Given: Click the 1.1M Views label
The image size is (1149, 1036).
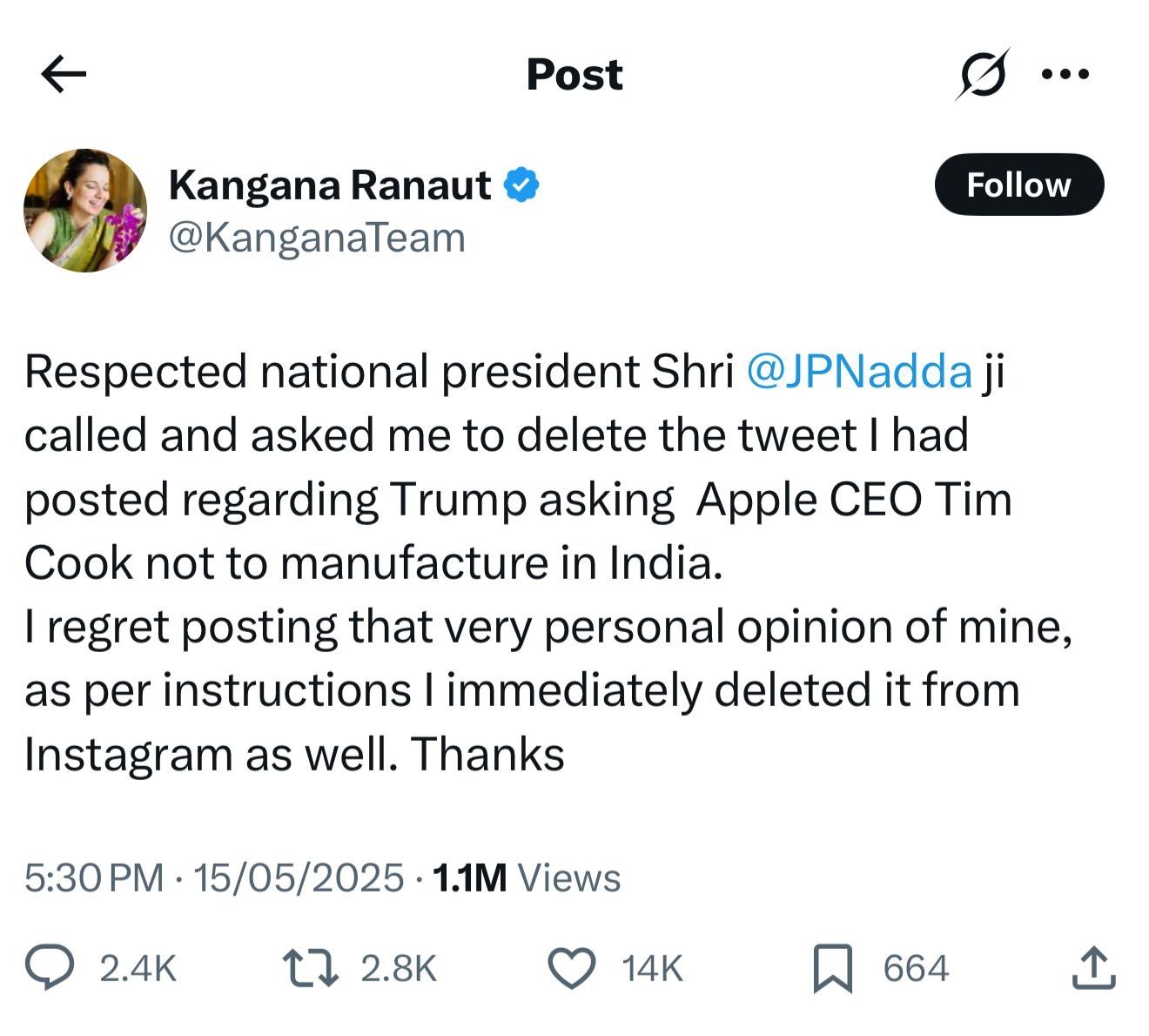Looking at the screenshot, I should click(x=527, y=878).
